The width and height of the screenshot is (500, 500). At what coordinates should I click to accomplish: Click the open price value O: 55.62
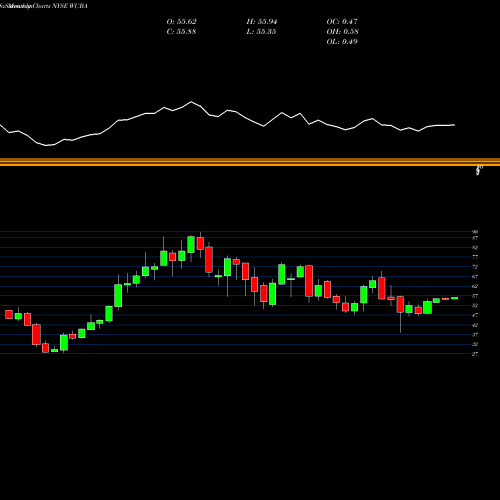(x=181, y=22)
